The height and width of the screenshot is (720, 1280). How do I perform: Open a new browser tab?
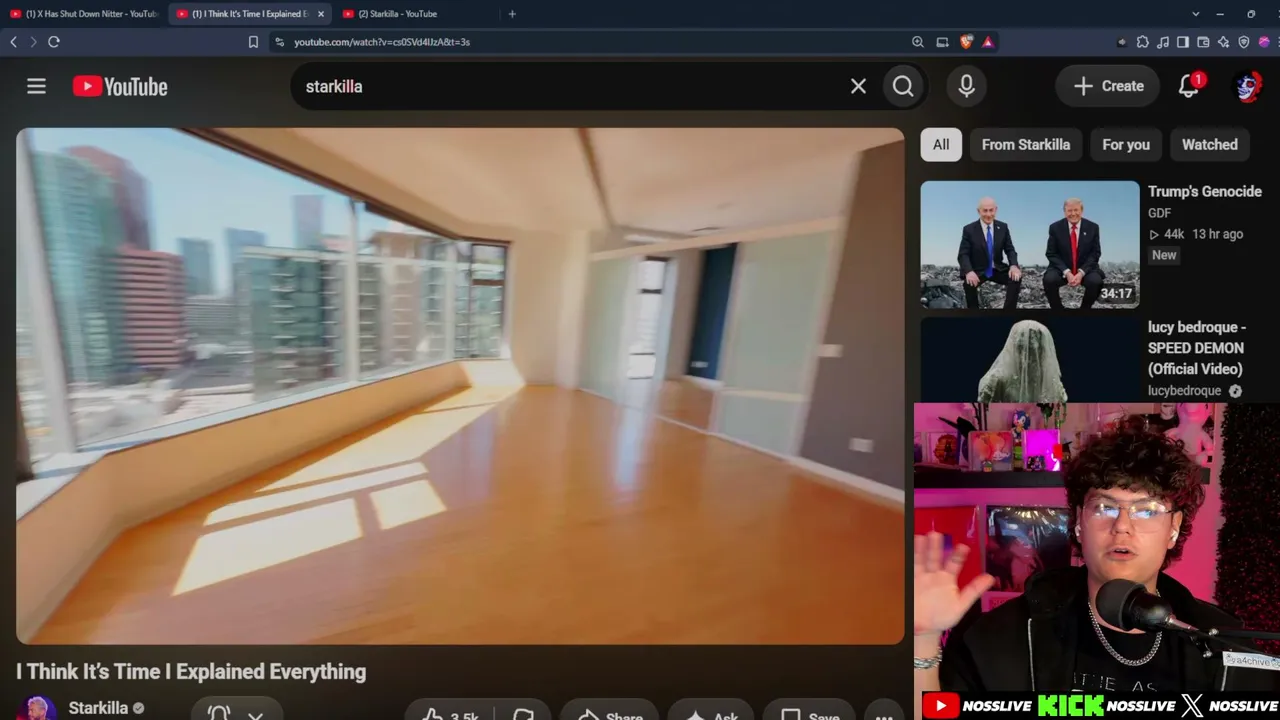512,14
